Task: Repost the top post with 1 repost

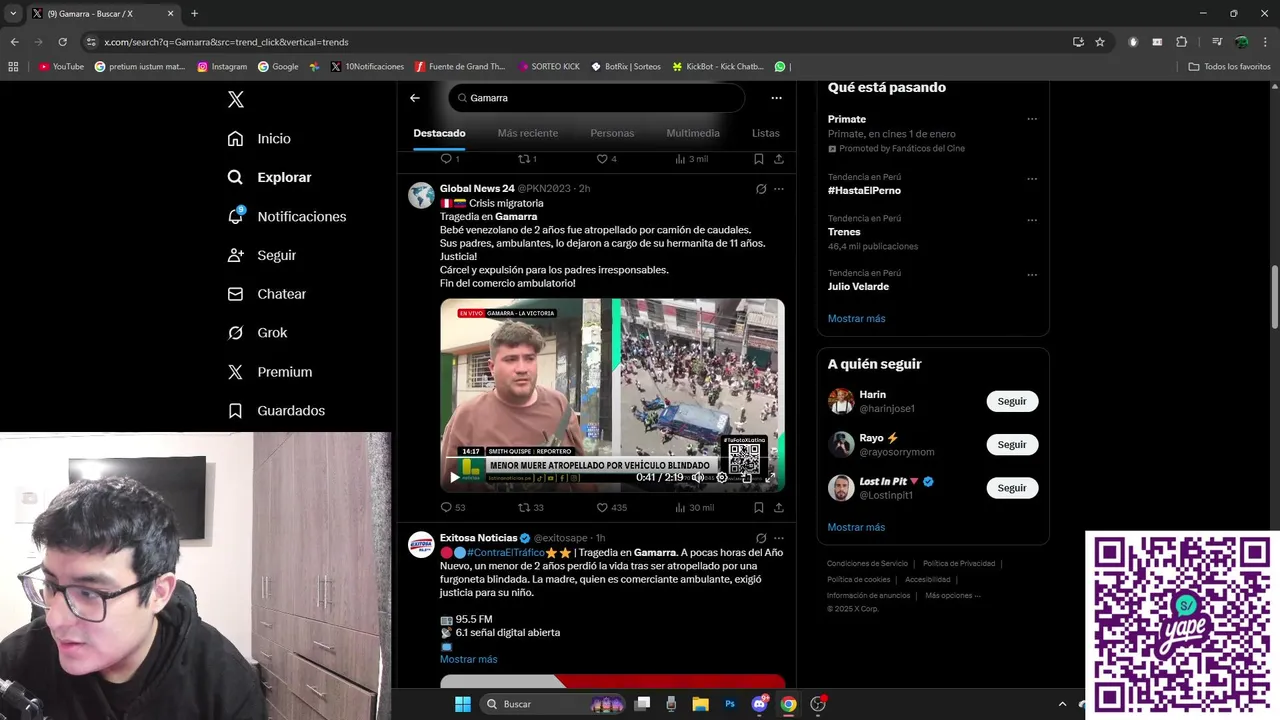Action: tap(527, 159)
